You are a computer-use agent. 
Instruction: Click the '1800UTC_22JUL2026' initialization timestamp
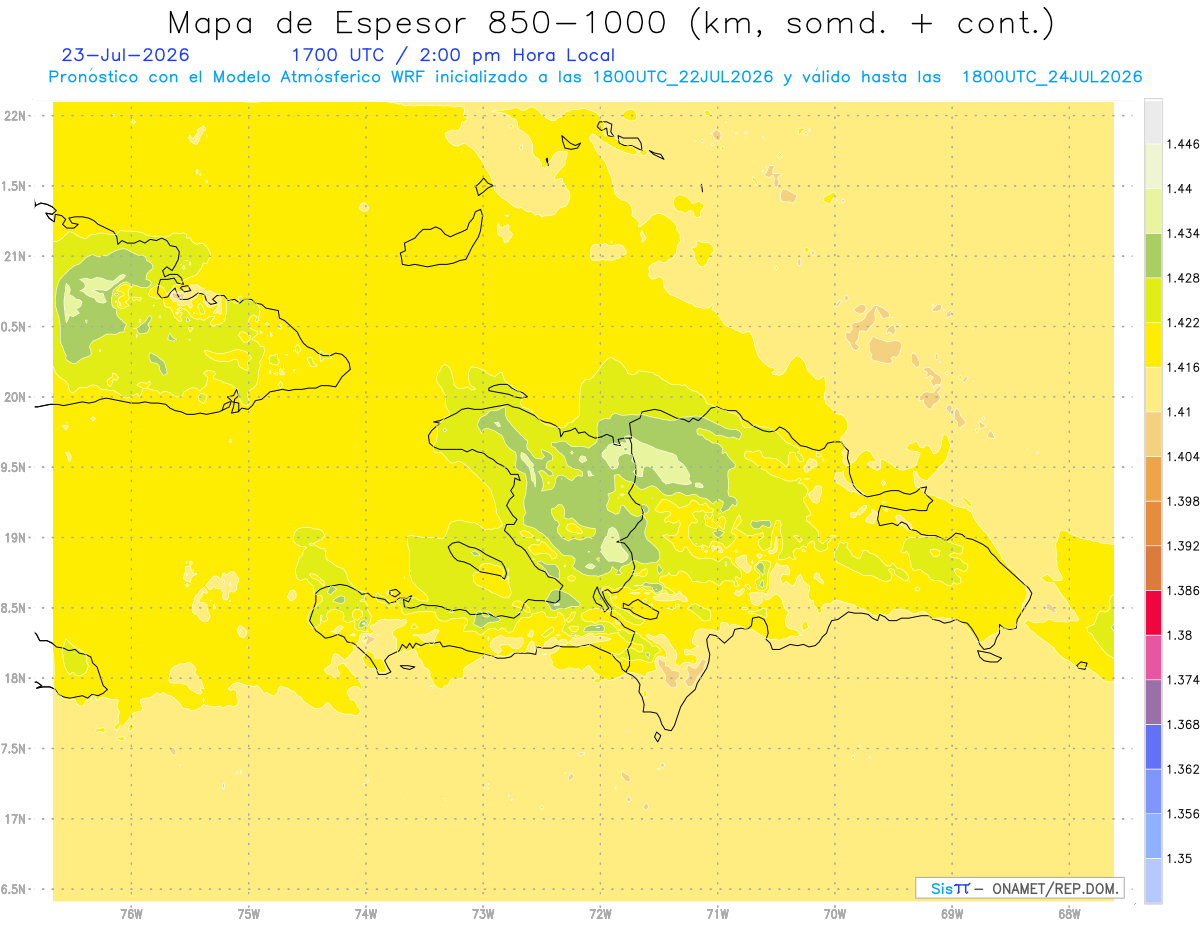[683, 77]
